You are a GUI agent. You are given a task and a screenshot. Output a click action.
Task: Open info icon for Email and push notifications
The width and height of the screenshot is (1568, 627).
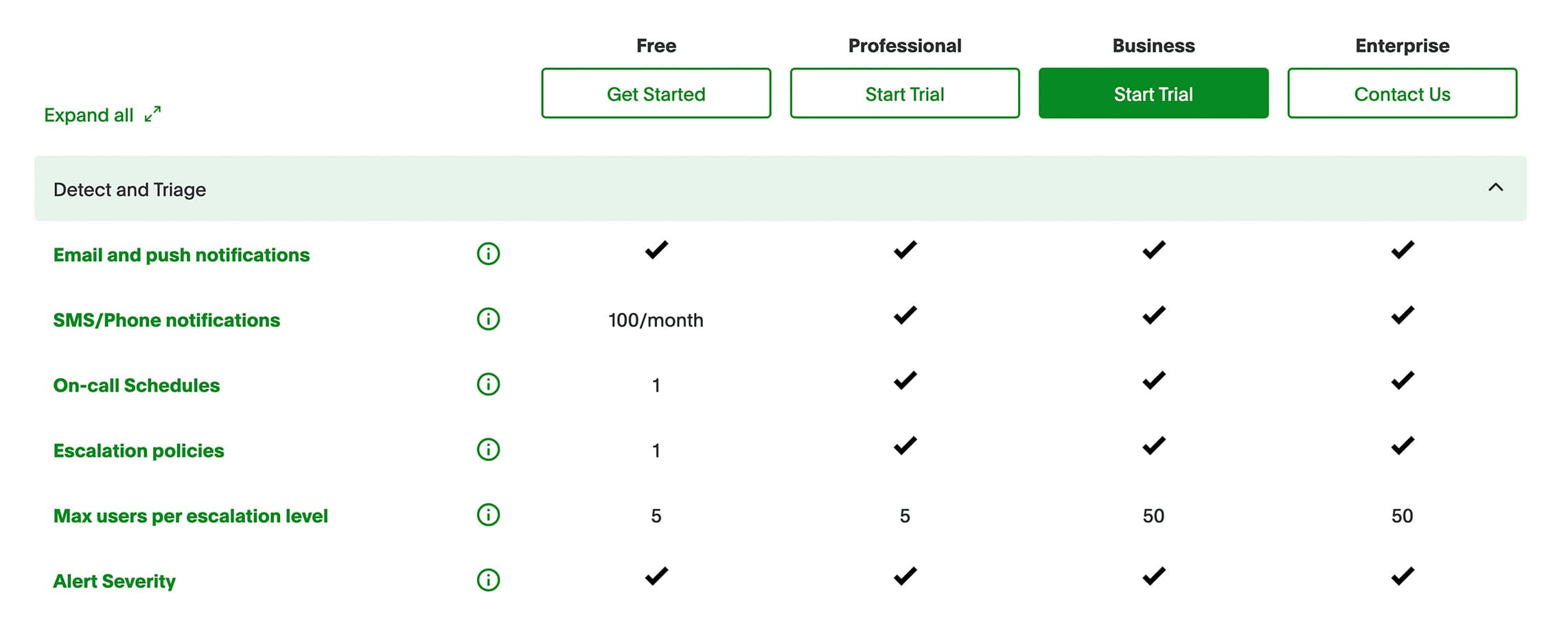(x=488, y=254)
